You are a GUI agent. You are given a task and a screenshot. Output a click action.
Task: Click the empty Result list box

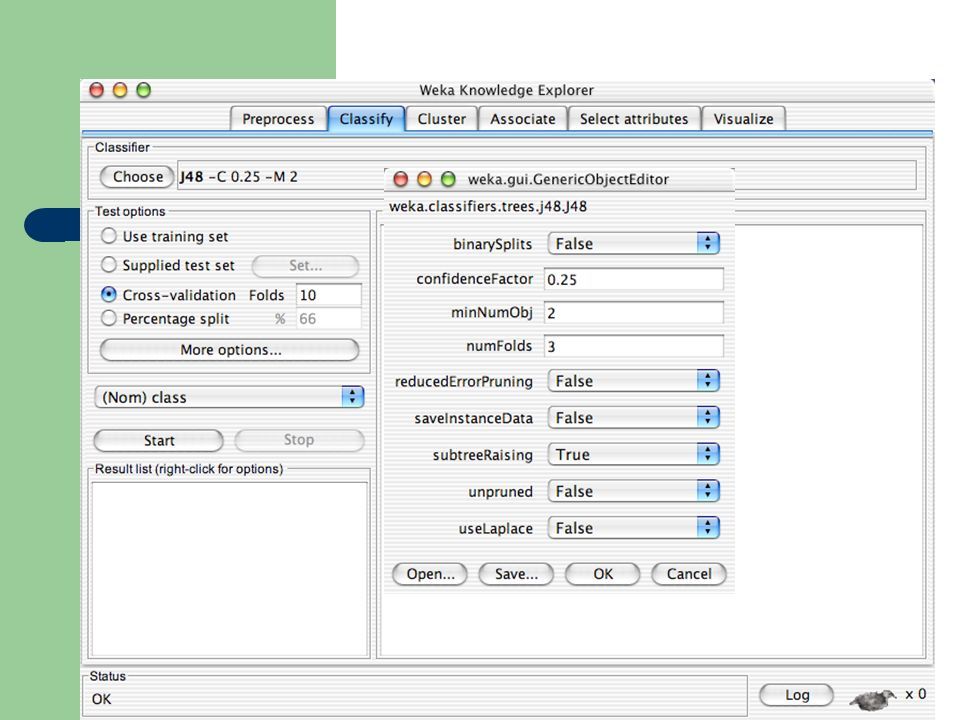pos(230,569)
